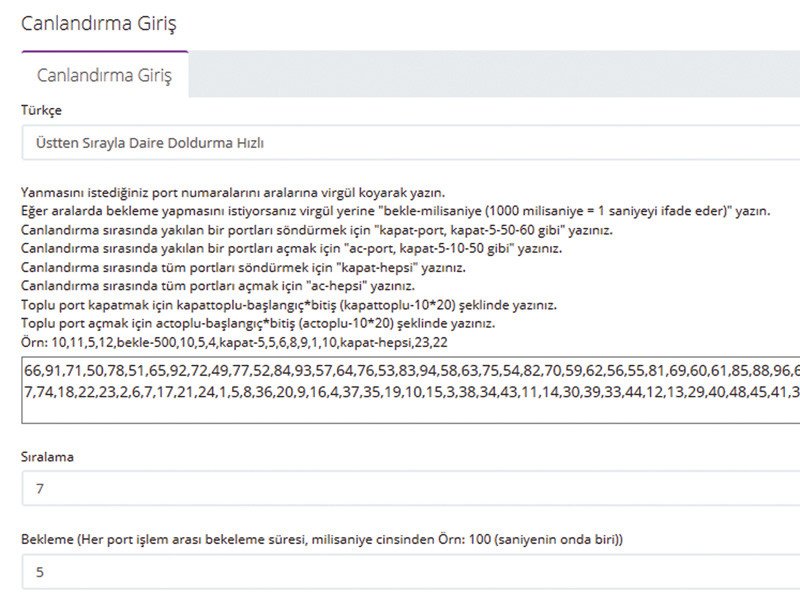Click the 'Sıralama' field label
Screen dimensions: 800x600
[x=47, y=457]
